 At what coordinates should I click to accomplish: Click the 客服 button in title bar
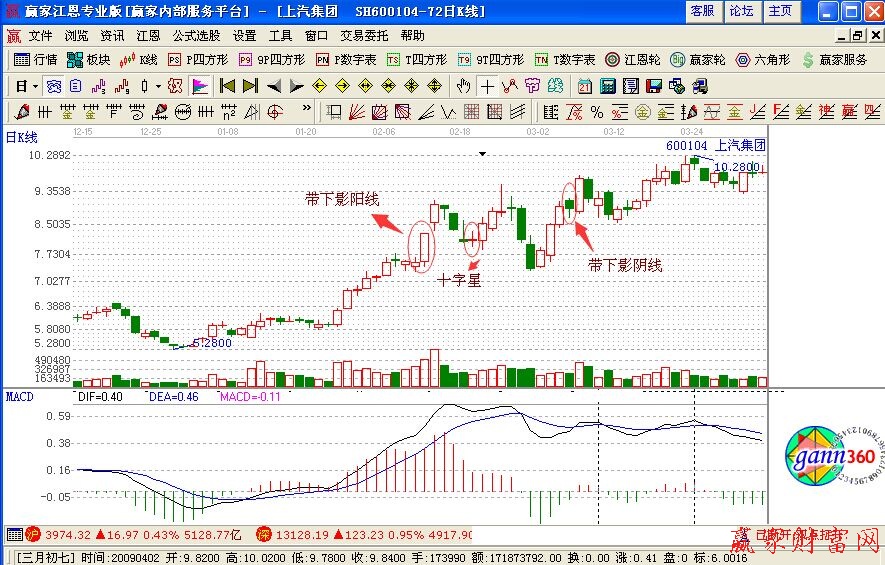click(x=703, y=11)
